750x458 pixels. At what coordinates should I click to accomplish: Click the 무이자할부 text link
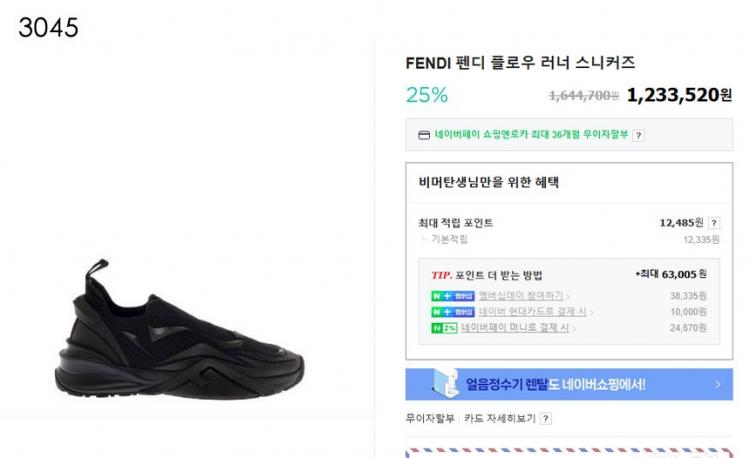coord(430,418)
